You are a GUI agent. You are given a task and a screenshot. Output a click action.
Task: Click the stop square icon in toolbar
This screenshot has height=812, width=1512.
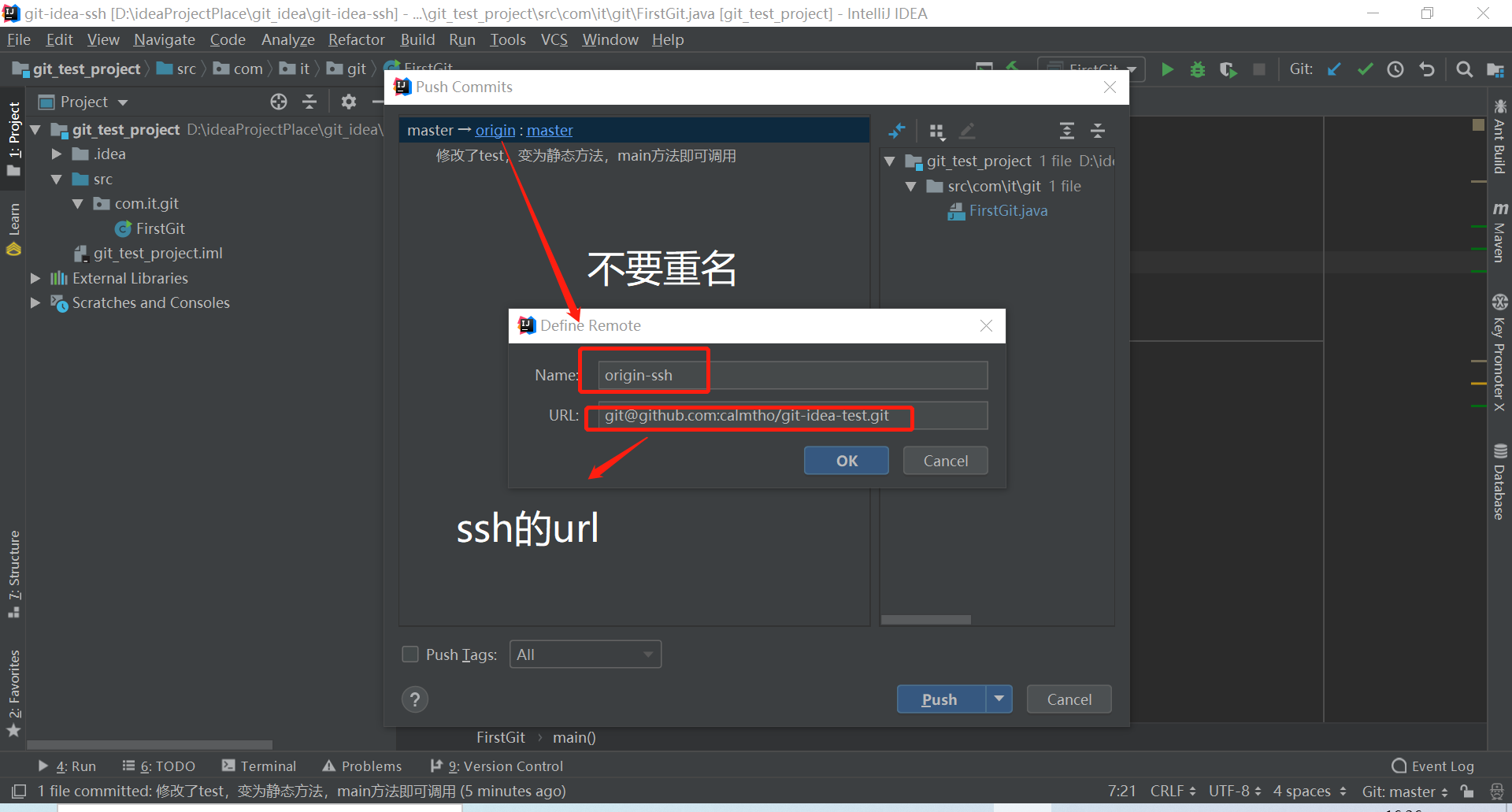pyautogui.click(x=1259, y=69)
